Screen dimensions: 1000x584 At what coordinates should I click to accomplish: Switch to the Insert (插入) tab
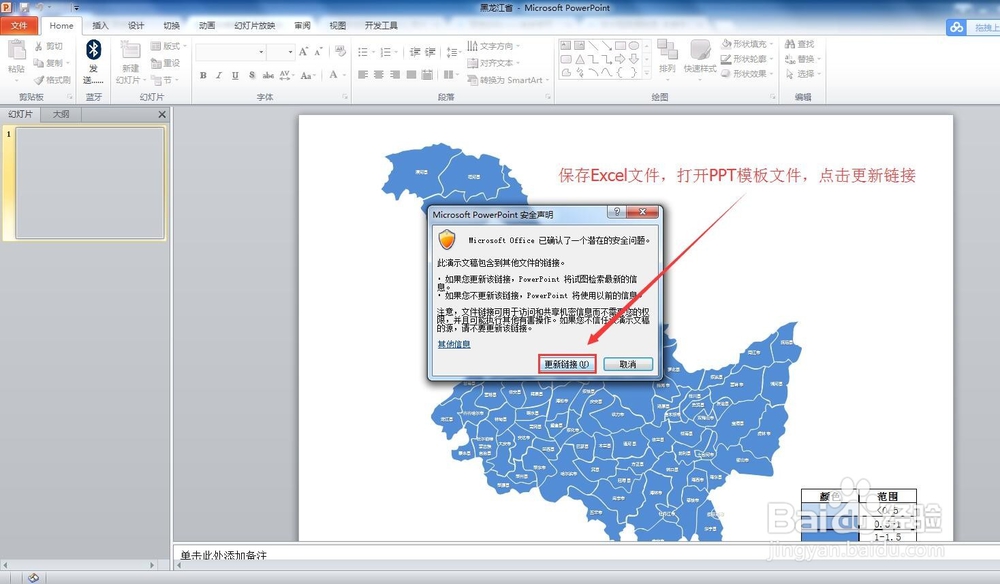point(100,26)
